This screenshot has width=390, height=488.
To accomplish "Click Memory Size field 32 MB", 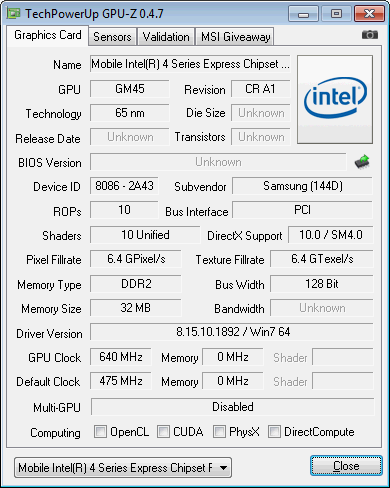I will (136, 308).
